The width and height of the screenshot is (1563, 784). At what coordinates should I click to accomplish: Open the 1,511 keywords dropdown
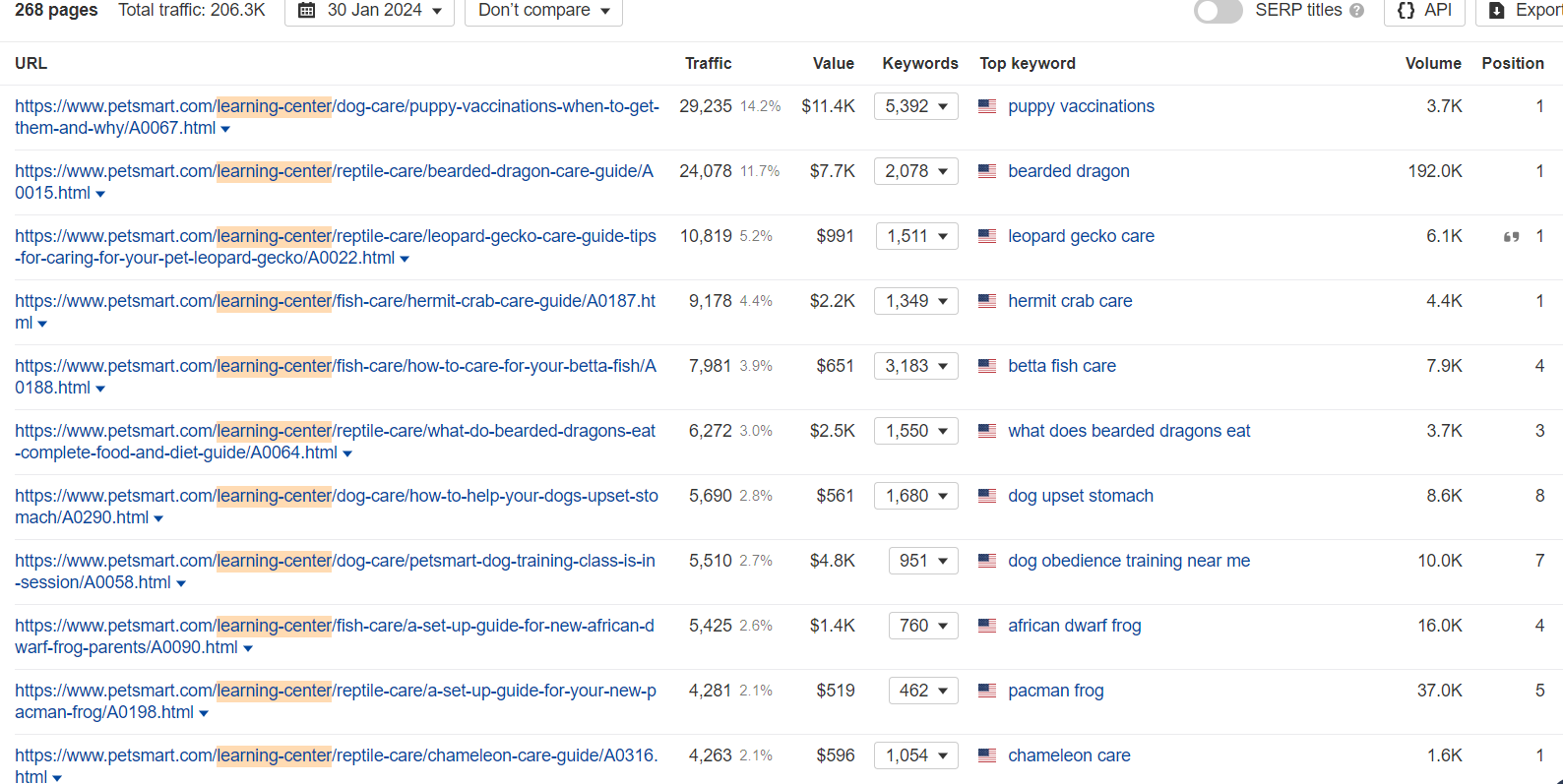[917, 236]
